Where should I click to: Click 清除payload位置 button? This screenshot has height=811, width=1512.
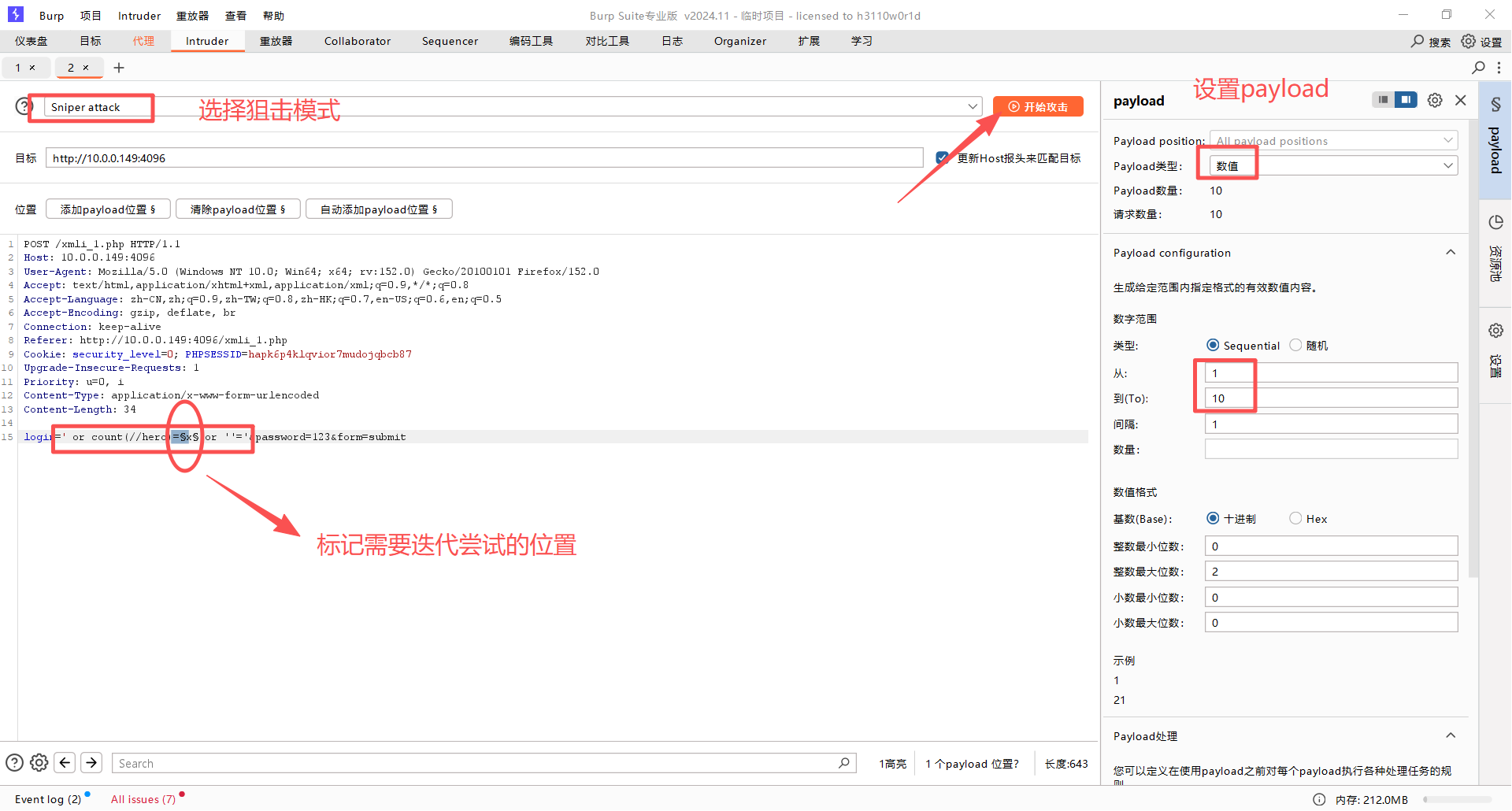coord(238,209)
